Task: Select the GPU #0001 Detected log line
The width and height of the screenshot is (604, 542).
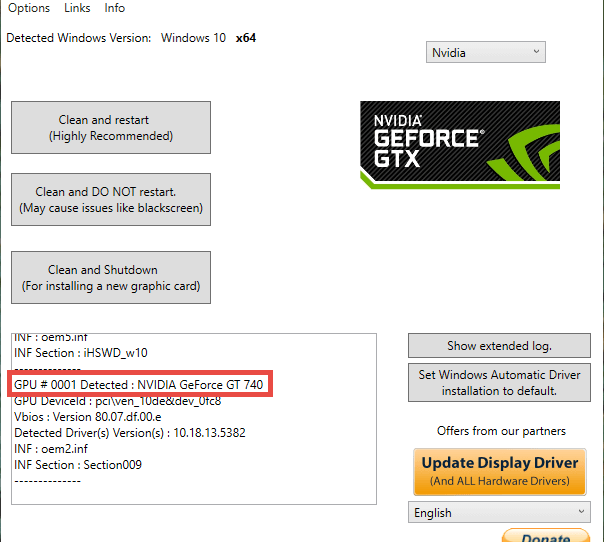Action: click(x=139, y=384)
